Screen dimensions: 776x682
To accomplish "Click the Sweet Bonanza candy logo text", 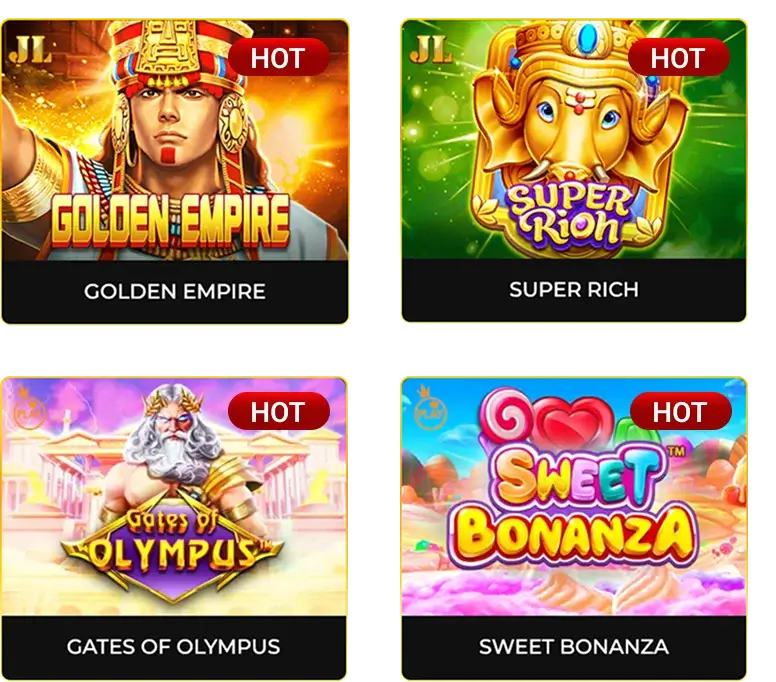I will pos(574,510).
